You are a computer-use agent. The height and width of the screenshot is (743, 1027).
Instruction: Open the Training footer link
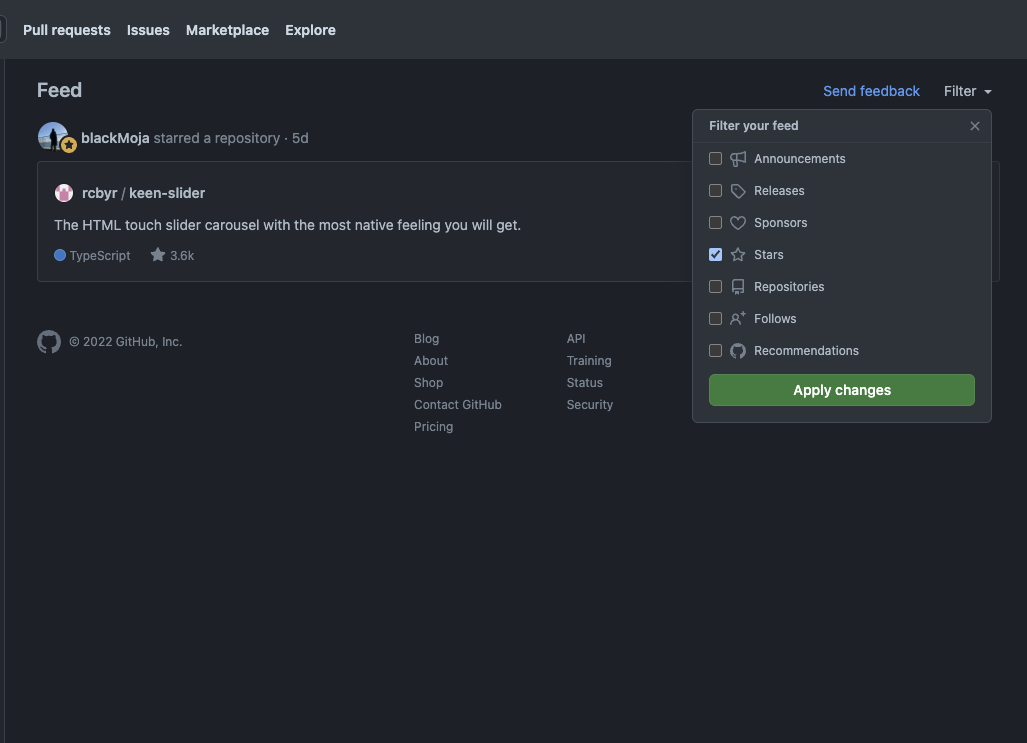tap(589, 360)
